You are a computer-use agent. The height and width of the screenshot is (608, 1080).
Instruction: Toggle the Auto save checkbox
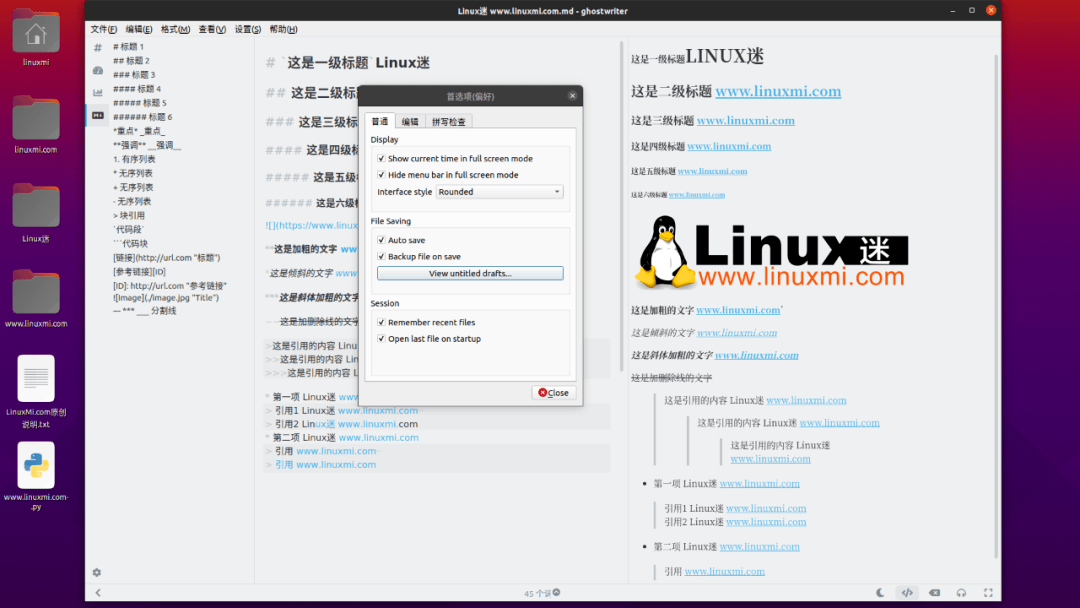coord(381,240)
